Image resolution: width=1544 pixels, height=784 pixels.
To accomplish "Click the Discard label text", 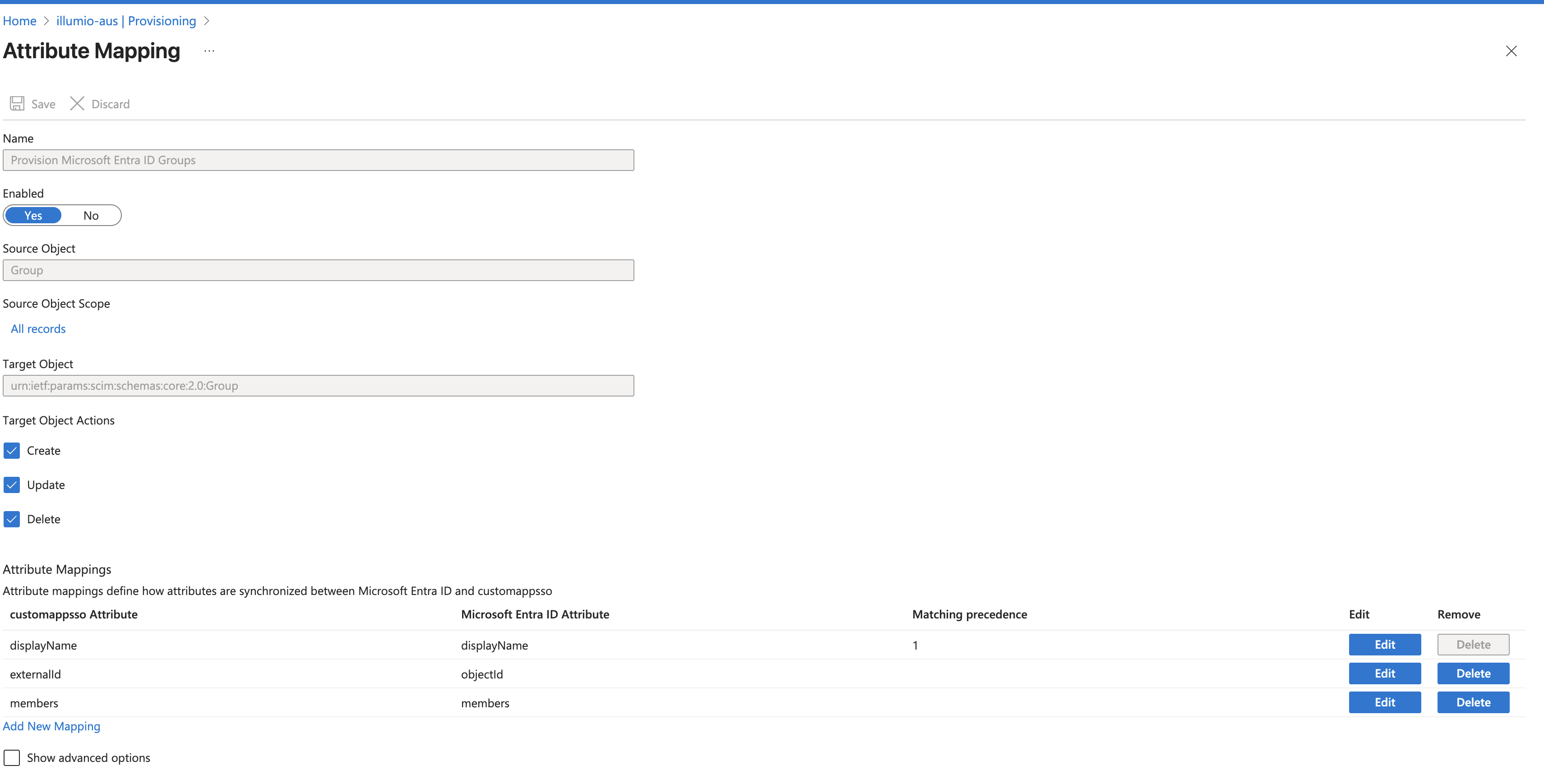I will pos(110,104).
